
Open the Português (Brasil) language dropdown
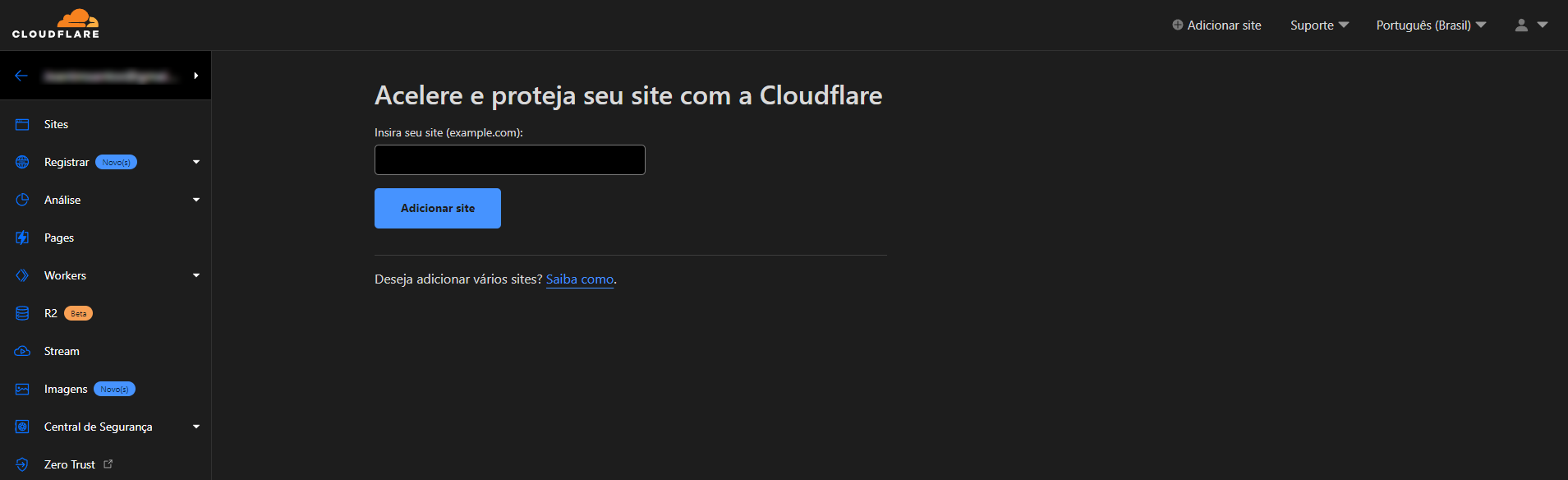(x=1431, y=25)
